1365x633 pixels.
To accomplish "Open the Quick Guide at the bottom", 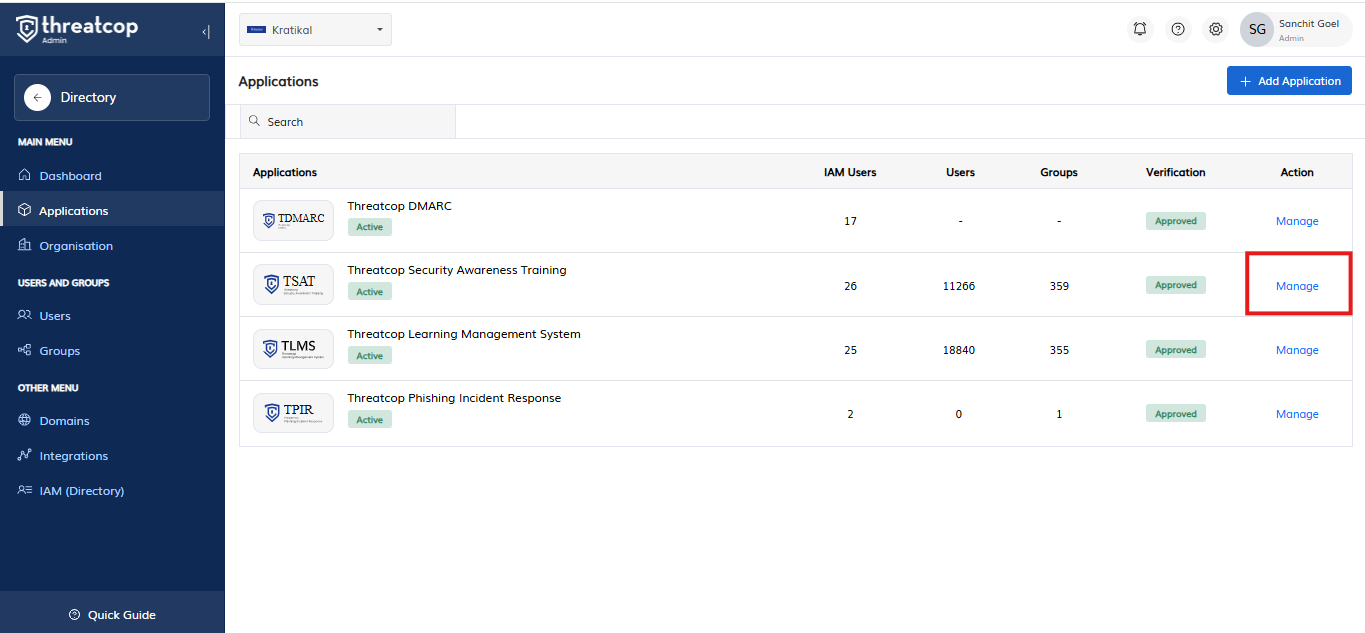I will (x=112, y=615).
